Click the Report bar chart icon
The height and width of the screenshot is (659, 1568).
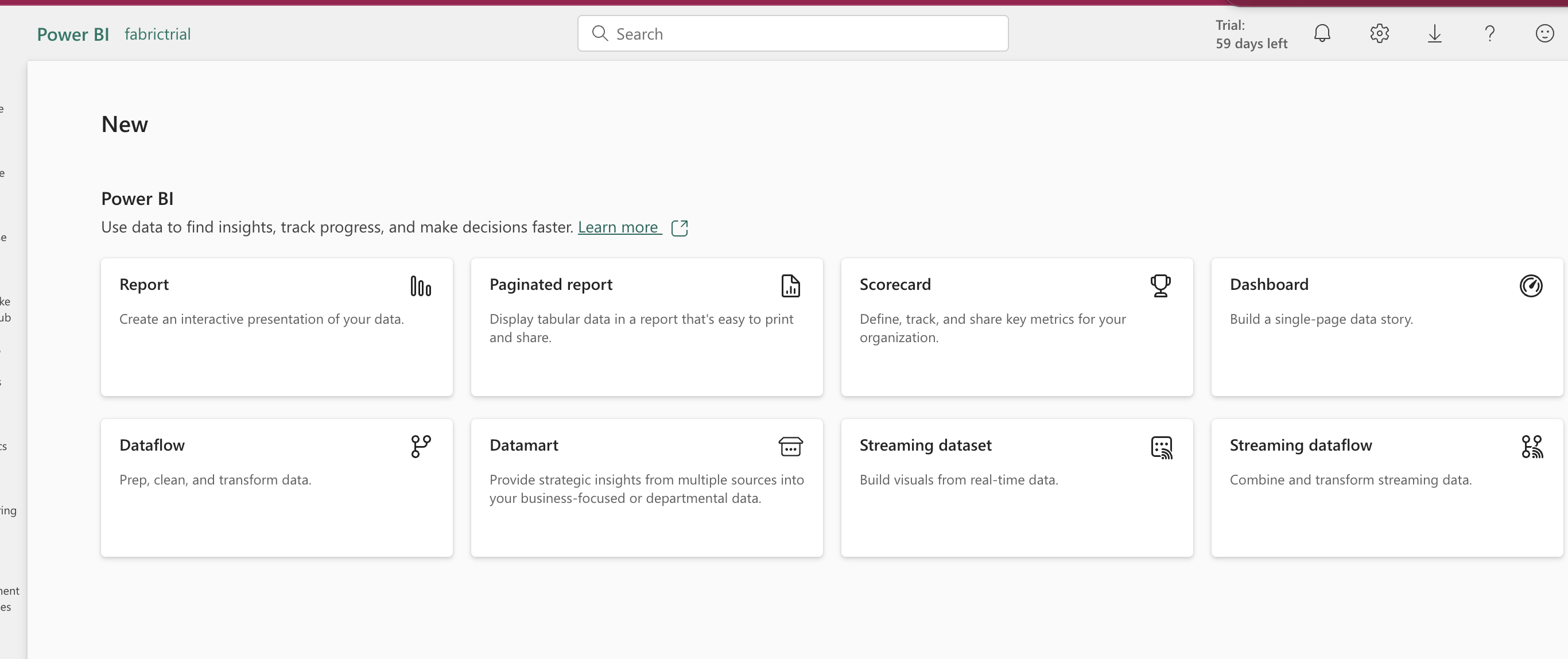[421, 286]
